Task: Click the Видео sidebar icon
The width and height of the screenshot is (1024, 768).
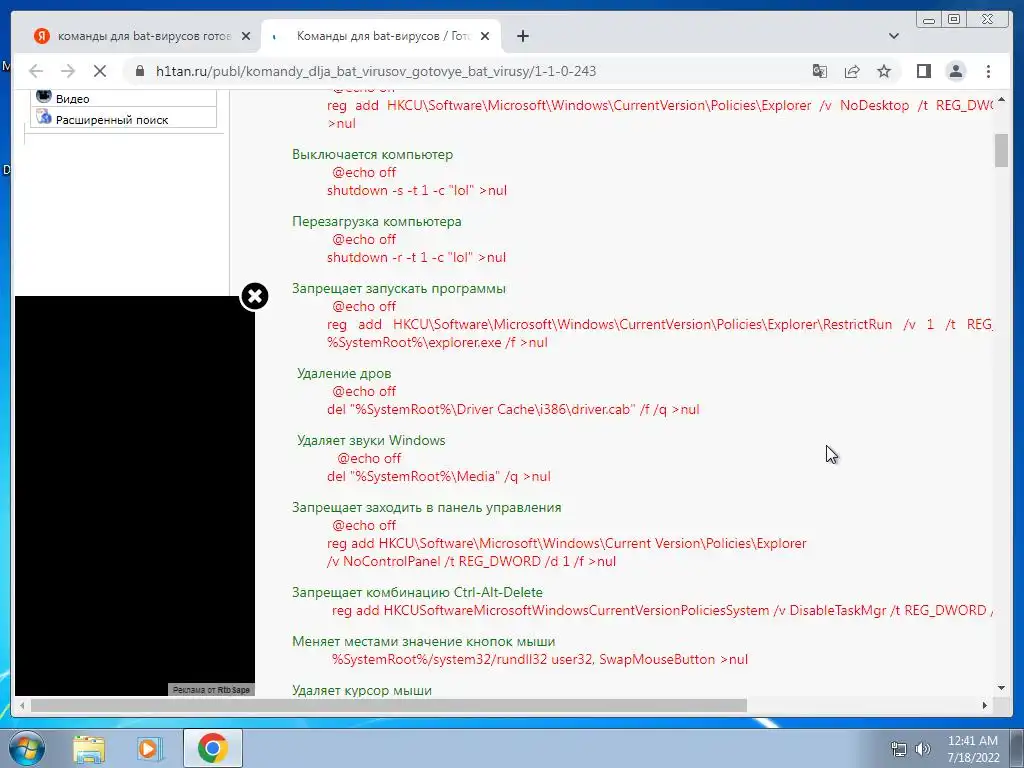Action: click(x=44, y=97)
